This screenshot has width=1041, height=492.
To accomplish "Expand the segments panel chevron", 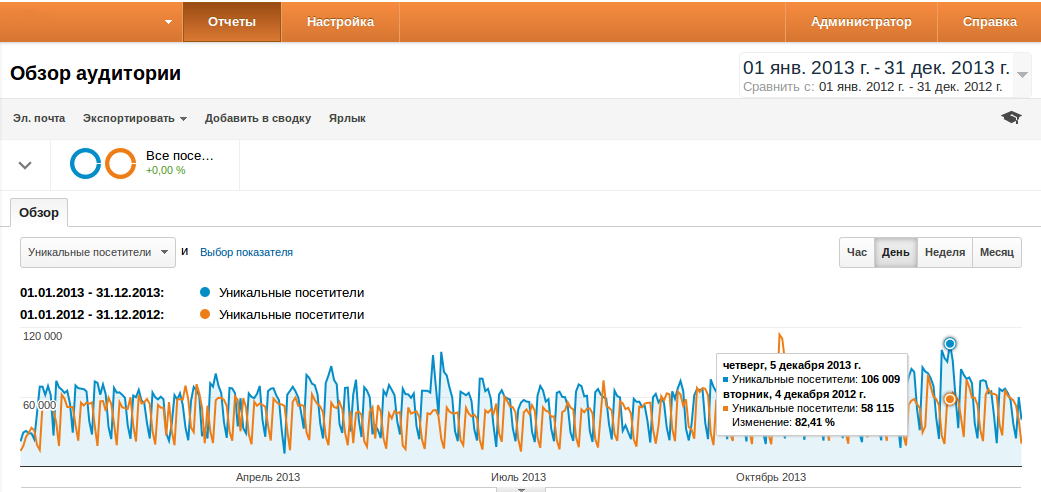I will point(26,165).
